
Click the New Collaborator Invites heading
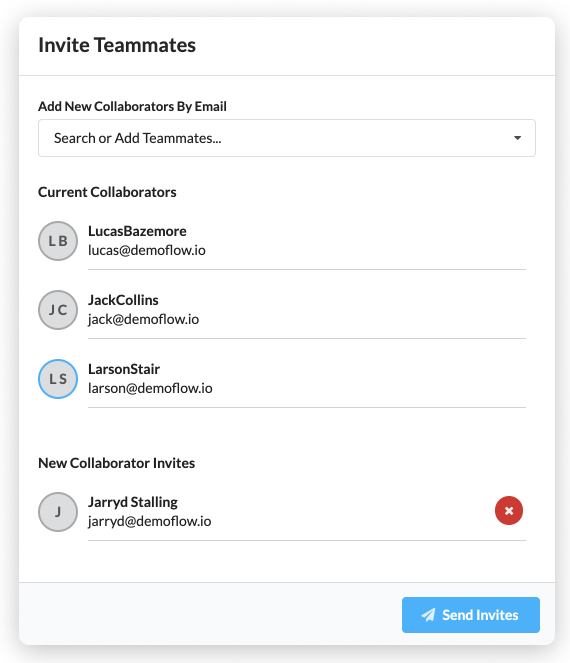(x=116, y=463)
